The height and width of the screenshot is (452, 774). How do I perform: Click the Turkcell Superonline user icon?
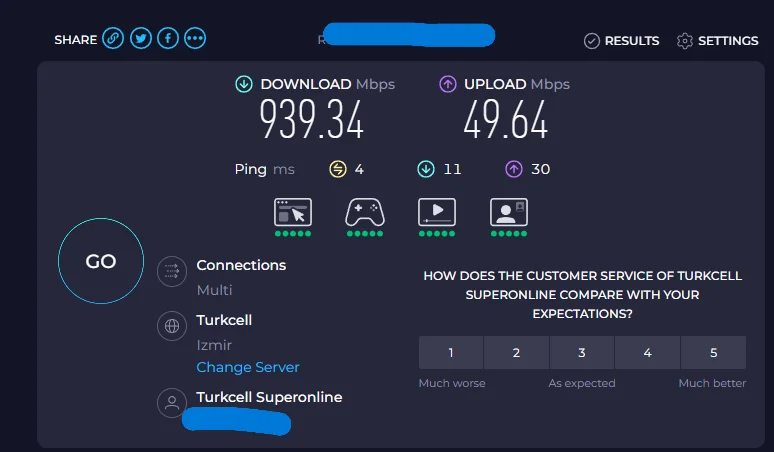[172, 403]
